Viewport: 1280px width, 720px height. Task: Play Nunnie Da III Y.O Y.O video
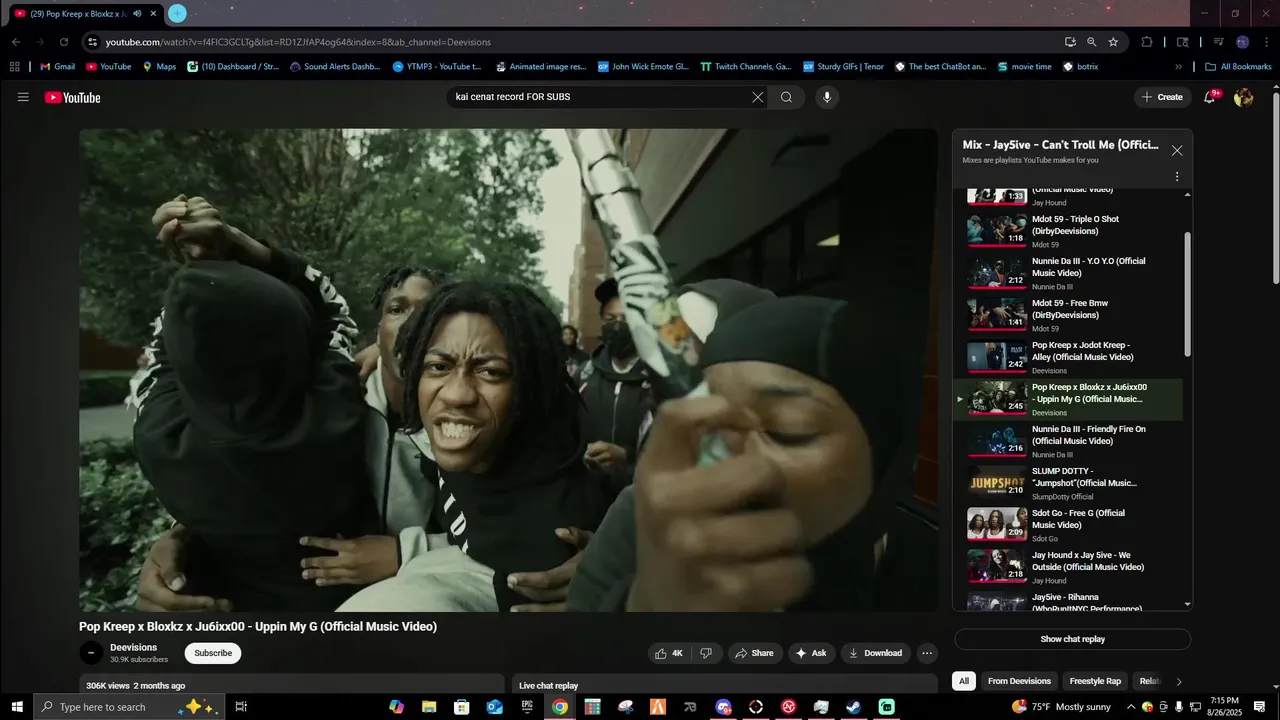1067,272
